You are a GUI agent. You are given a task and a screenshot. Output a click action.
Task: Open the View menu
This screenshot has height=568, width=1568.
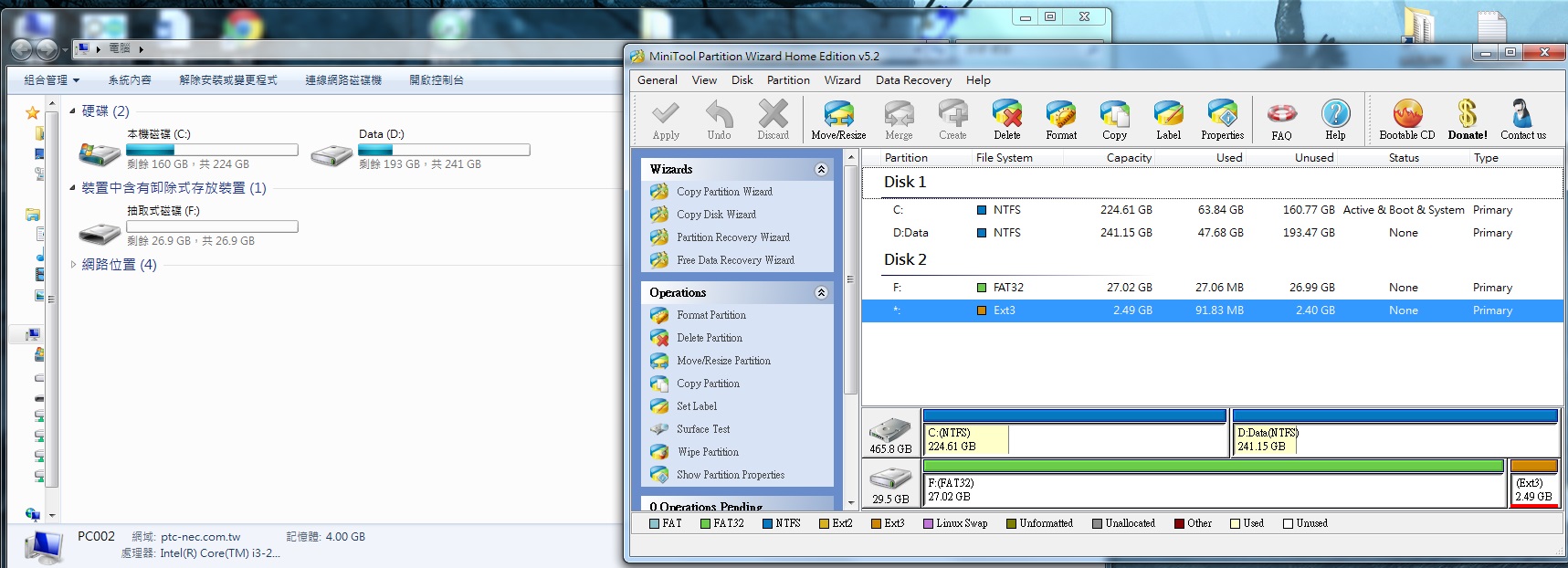tap(704, 80)
